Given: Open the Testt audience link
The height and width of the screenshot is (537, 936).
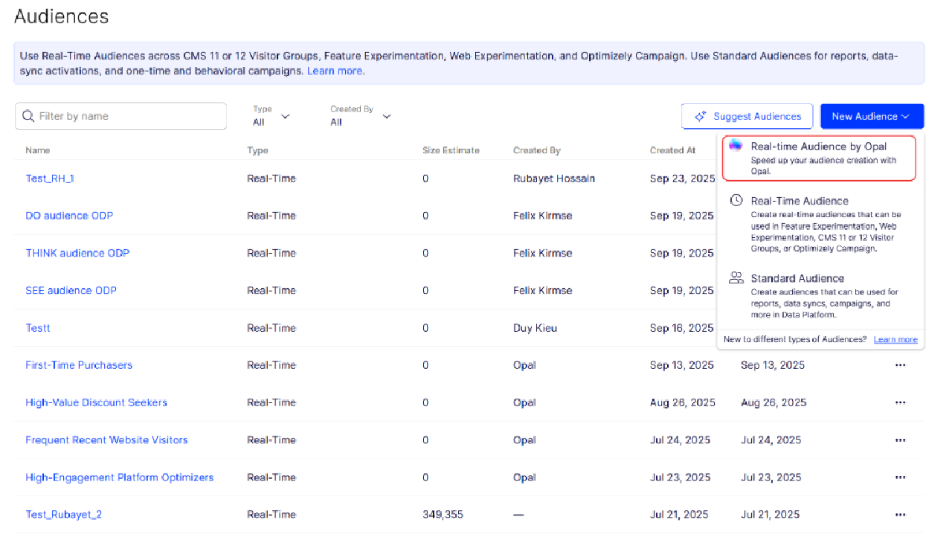Looking at the screenshot, I should coord(38,328).
